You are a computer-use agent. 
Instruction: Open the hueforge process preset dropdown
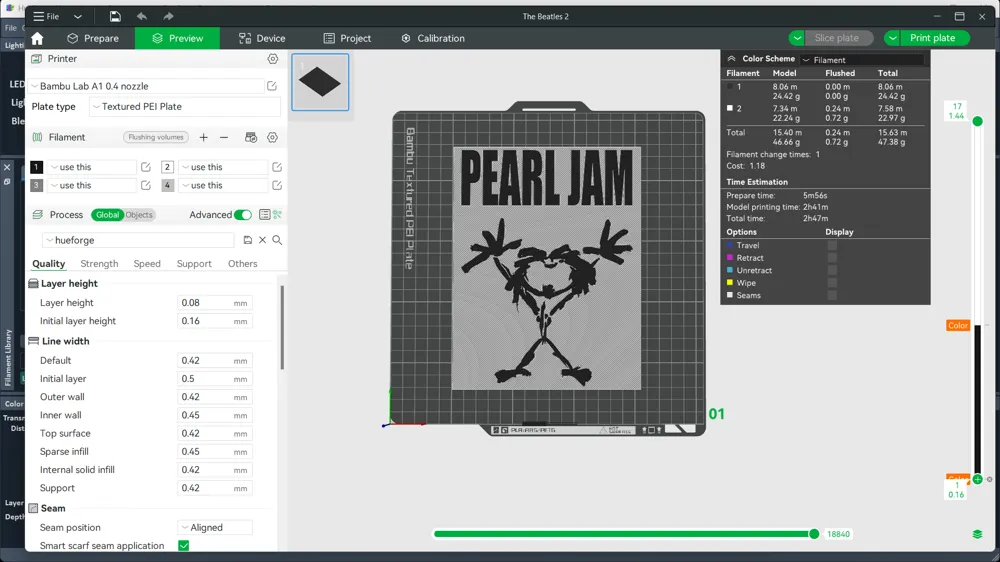(140, 240)
